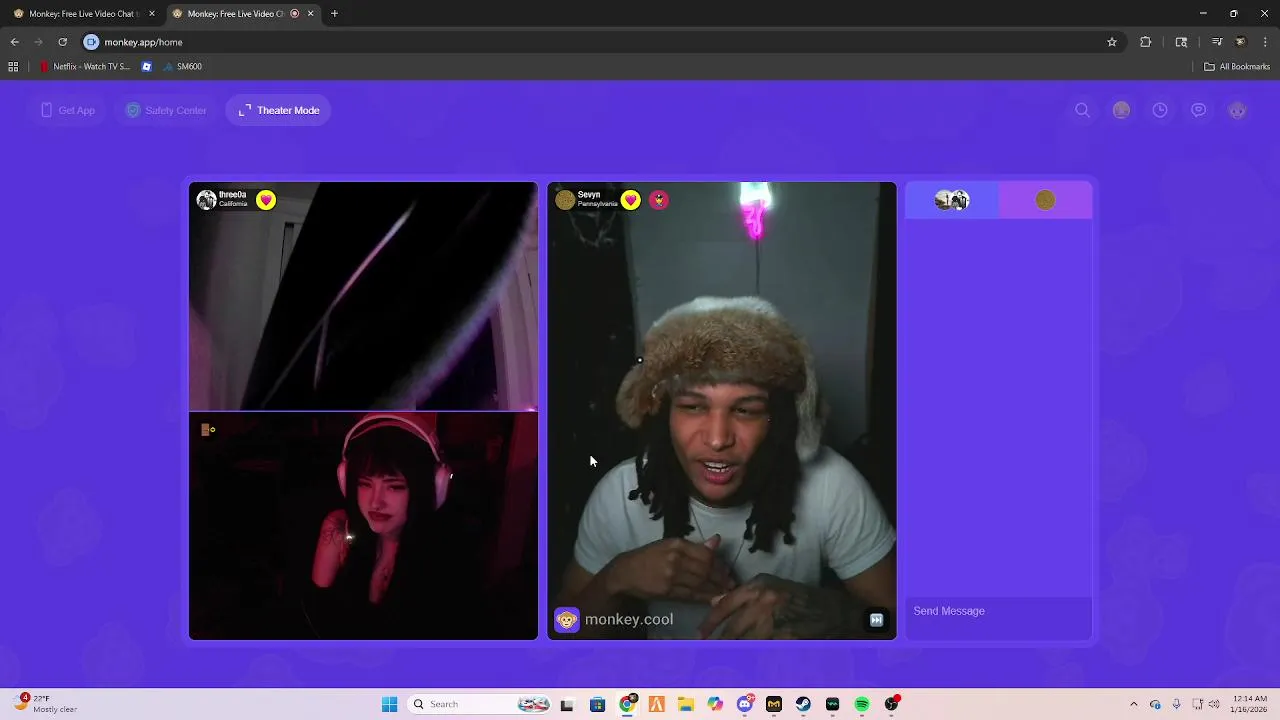Open the monkey profile icon in header
The image size is (1280, 720).
click(1237, 110)
